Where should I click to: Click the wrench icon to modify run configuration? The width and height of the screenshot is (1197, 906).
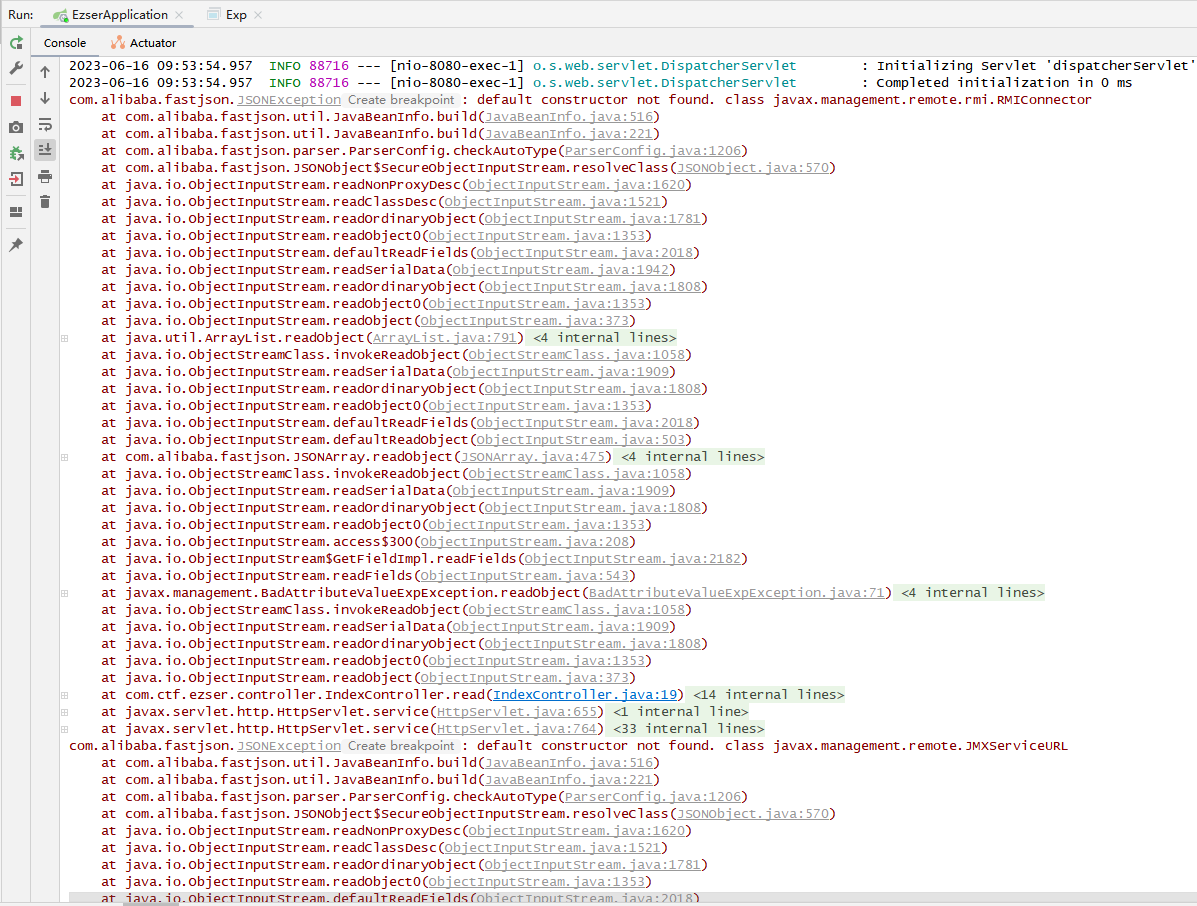pyautogui.click(x=16, y=69)
